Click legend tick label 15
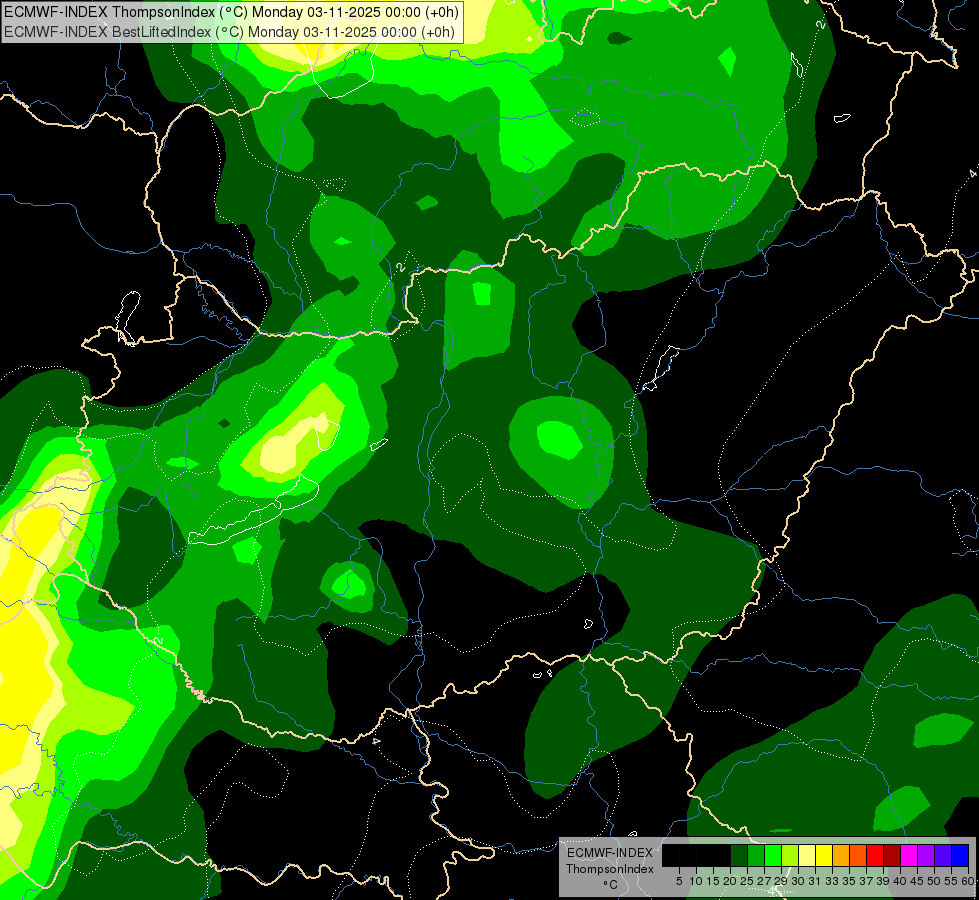Screen dimensions: 979x900 point(714,881)
